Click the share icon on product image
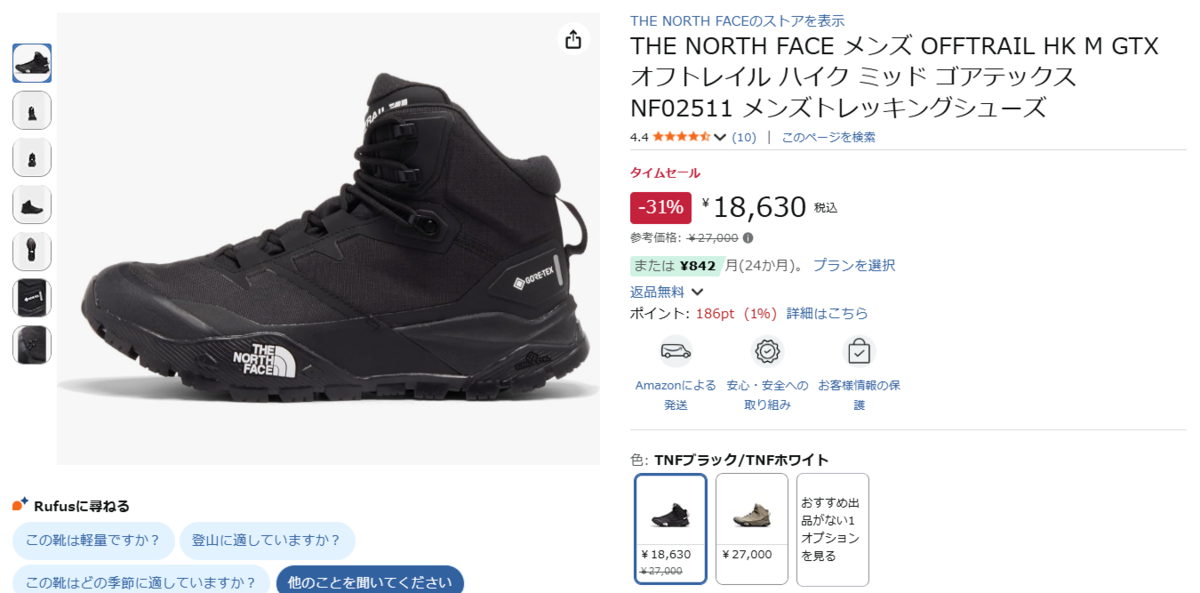The width and height of the screenshot is (1200, 593). click(x=573, y=39)
